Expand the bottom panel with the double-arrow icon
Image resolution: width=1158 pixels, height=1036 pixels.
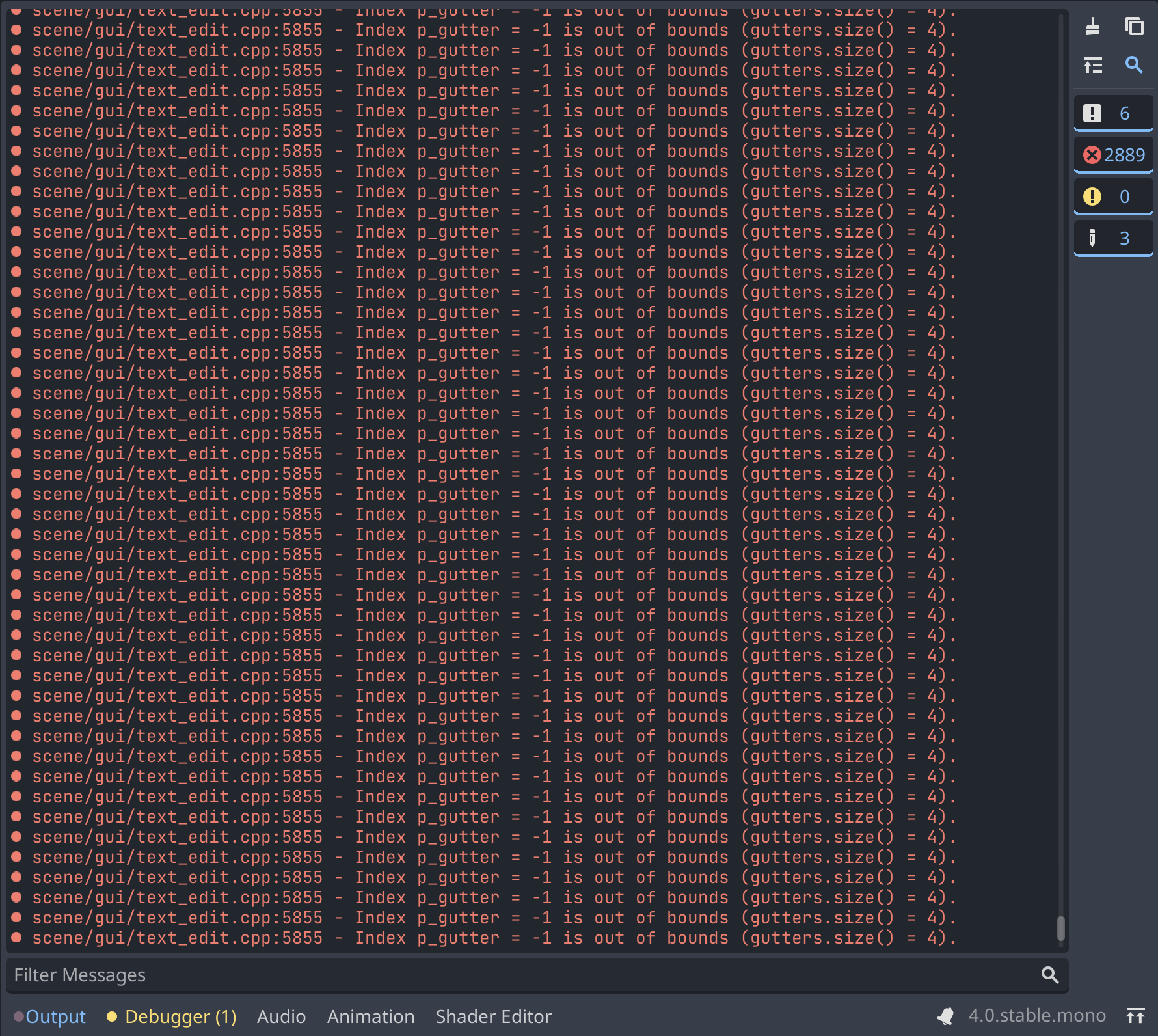click(x=1136, y=1015)
